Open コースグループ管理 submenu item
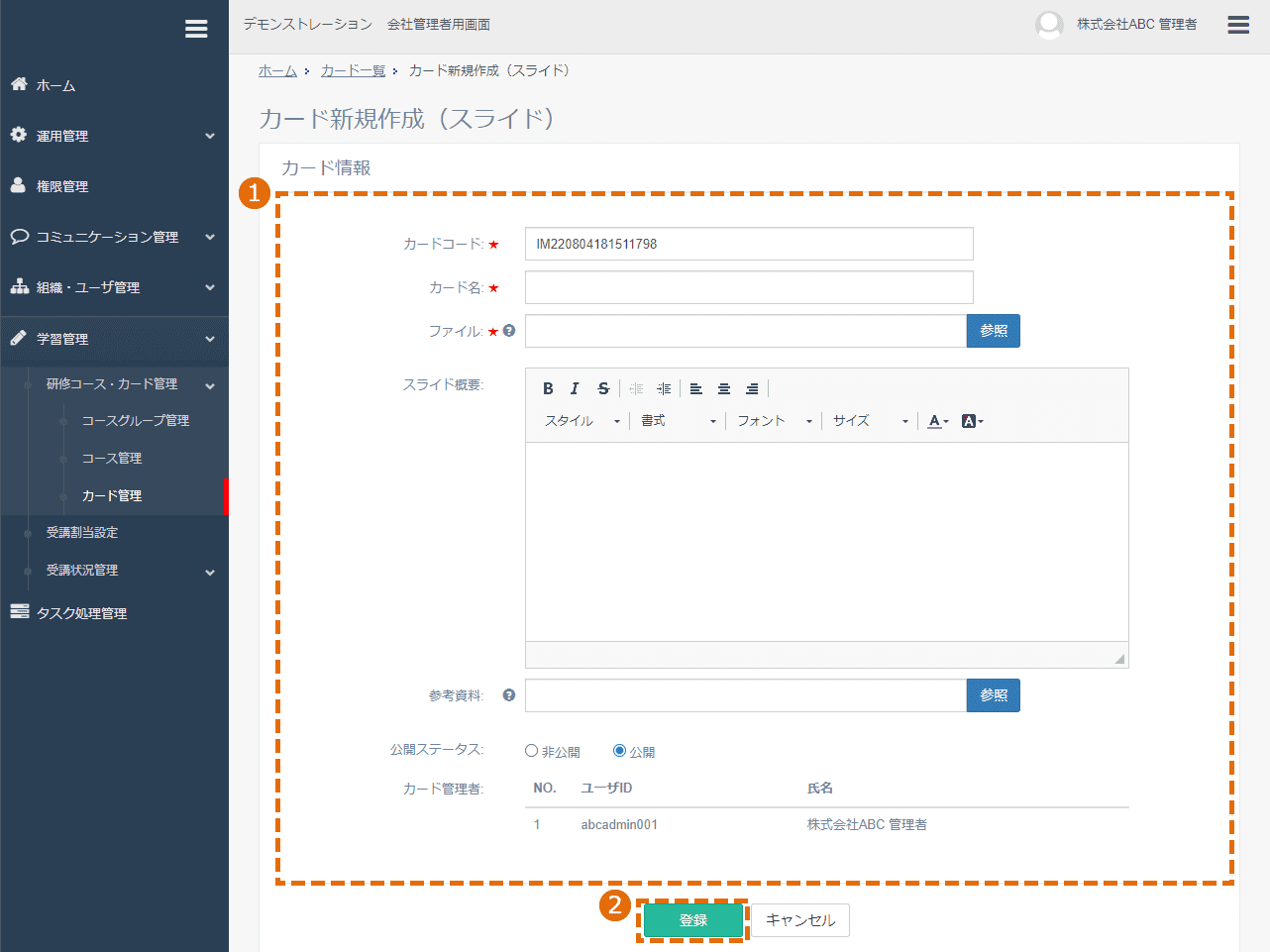Screen dimensions: 1270x952 pos(135,420)
